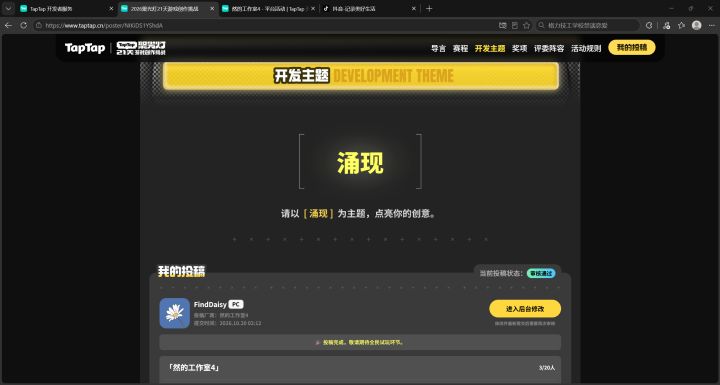Open a new tab with the plus button

(x=429, y=8)
